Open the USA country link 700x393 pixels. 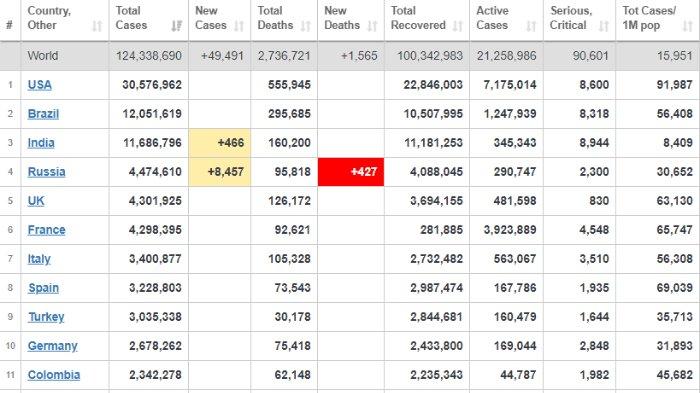click(x=40, y=85)
